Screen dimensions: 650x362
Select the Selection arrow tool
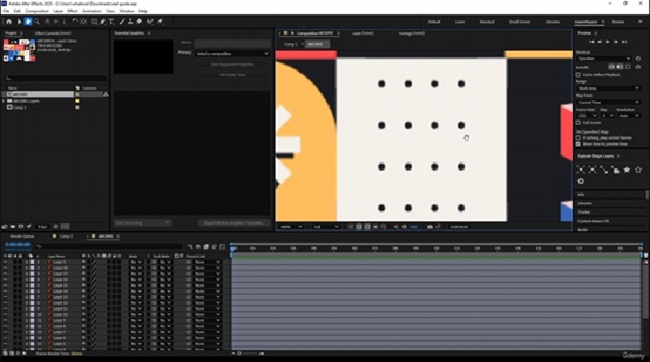pyautogui.click(x=19, y=22)
